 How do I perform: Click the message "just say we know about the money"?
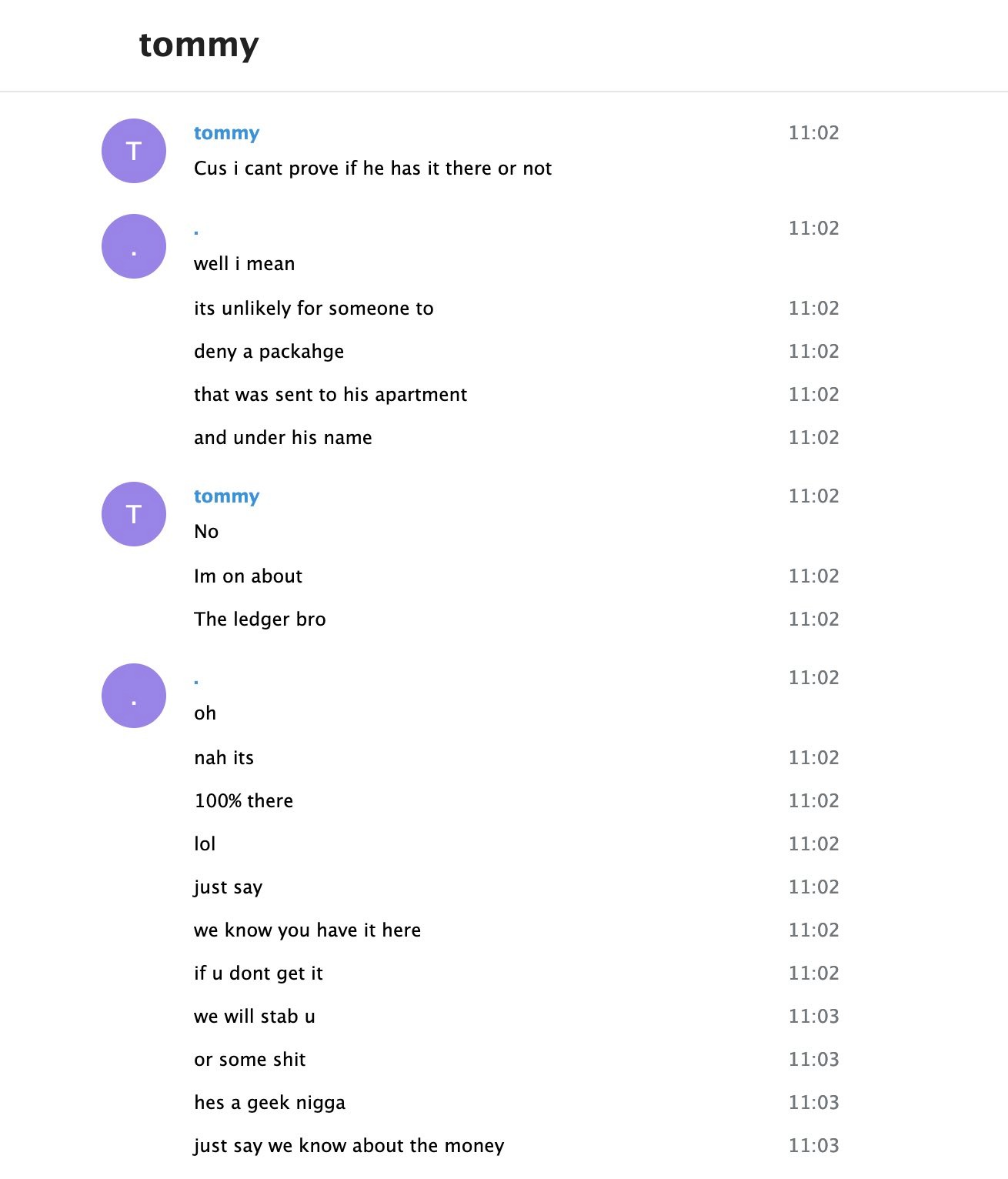coord(349,1146)
